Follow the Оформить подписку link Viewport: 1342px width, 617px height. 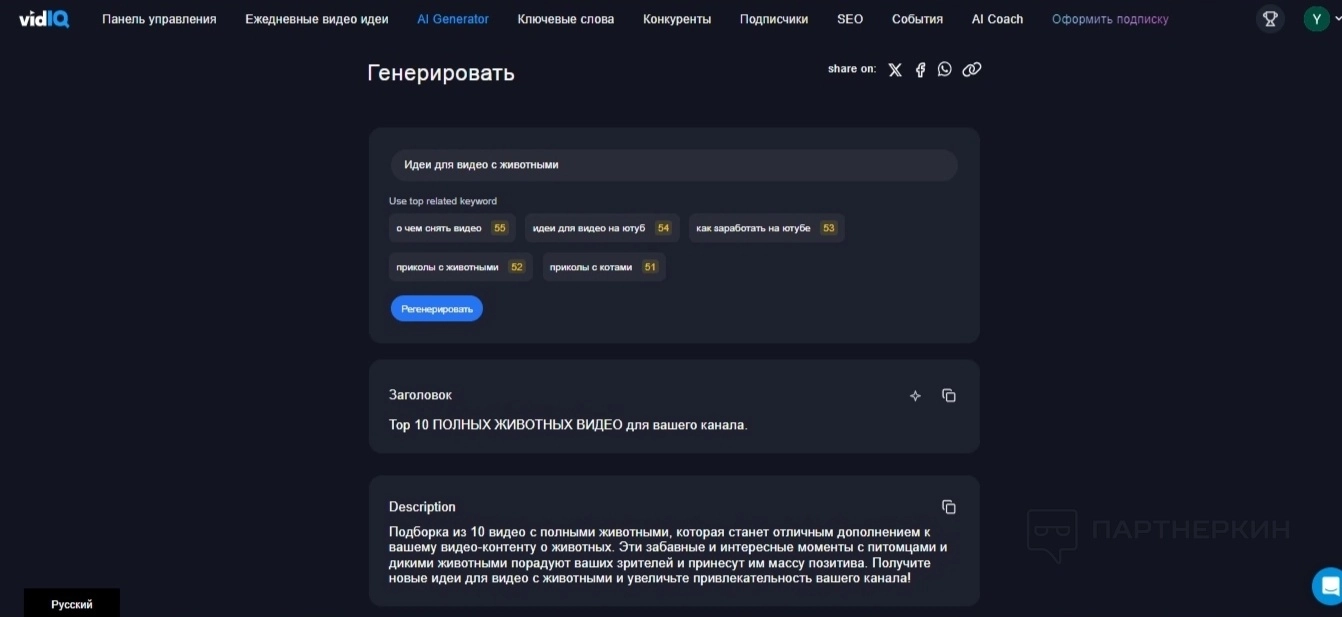pos(1109,19)
